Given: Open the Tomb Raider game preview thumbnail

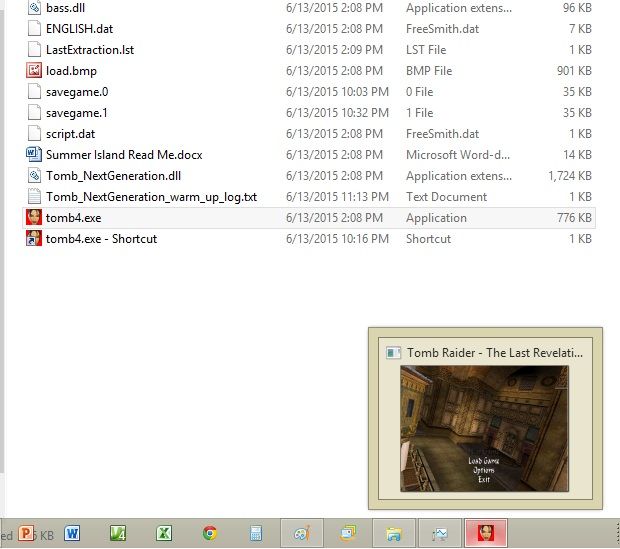Looking at the screenshot, I should 484,428.
